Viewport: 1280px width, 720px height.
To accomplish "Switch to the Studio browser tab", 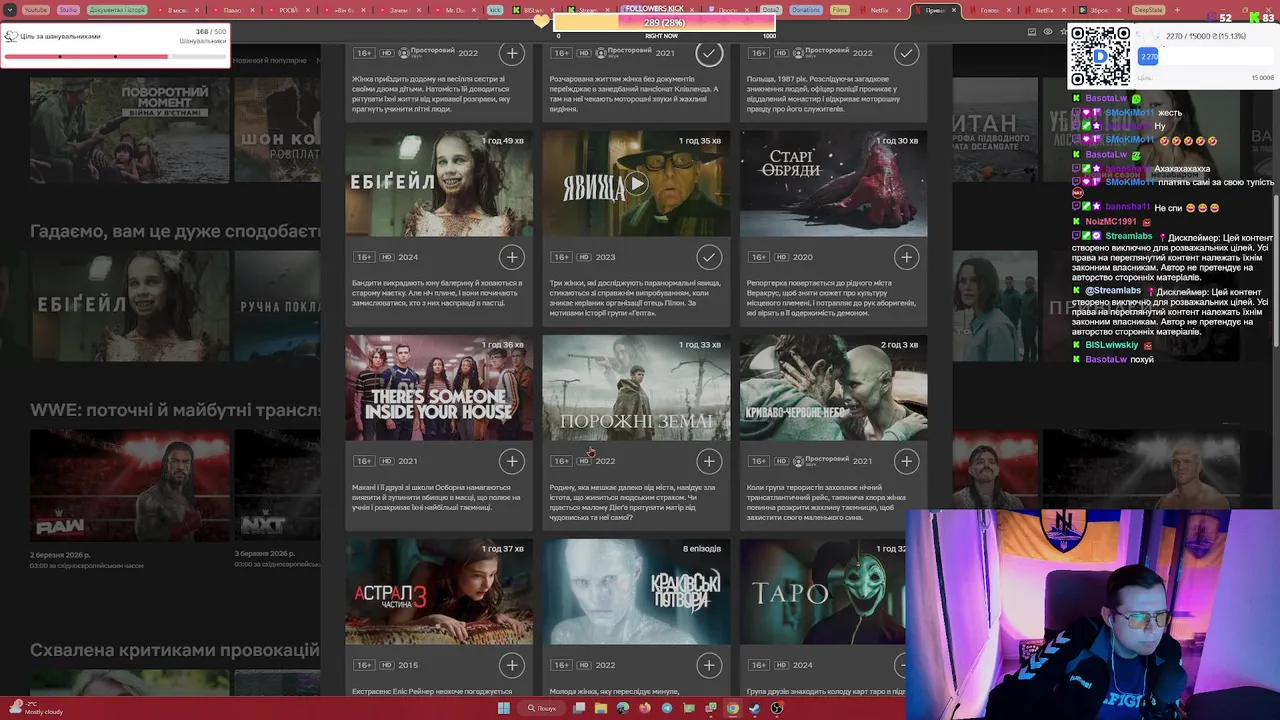I will pos(68,10).
